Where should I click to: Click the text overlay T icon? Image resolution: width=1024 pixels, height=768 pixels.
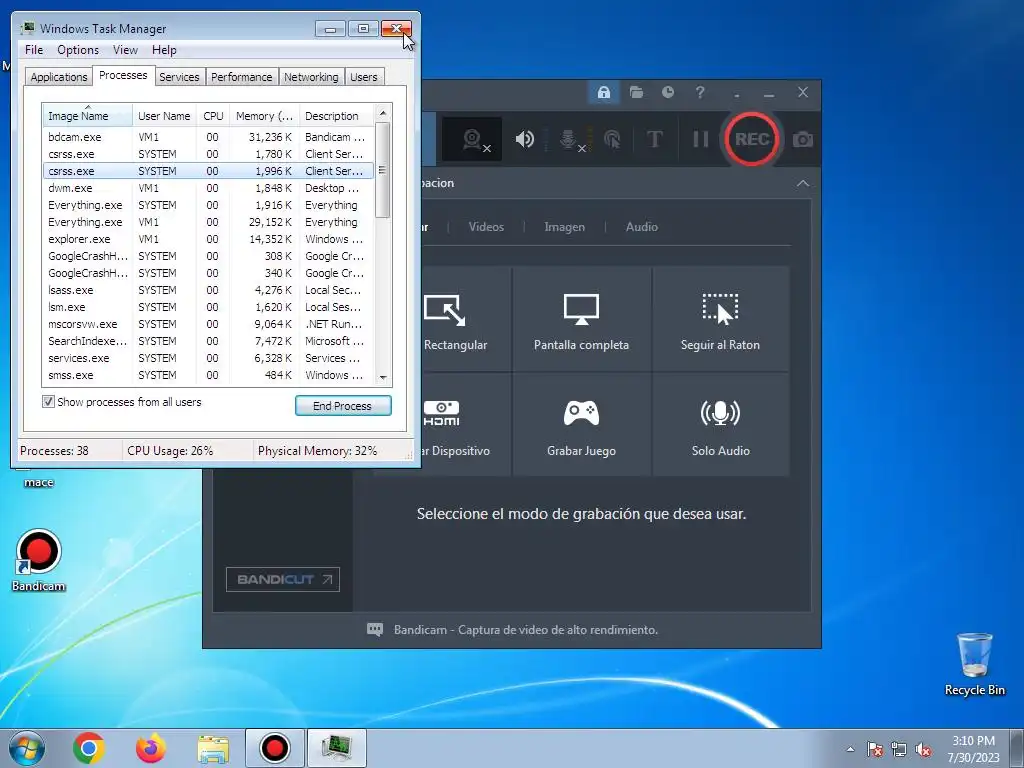(654, 139)
